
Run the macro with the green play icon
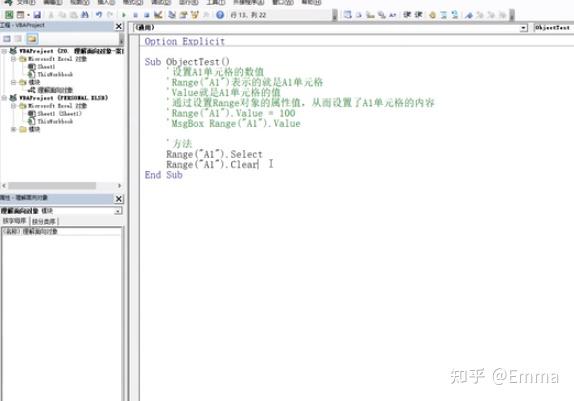[124, 15]
